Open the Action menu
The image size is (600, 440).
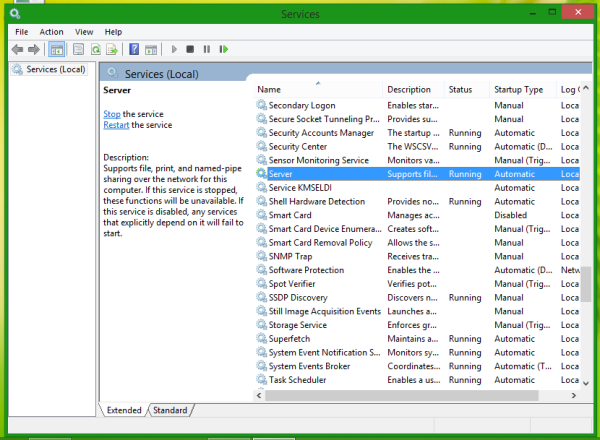51,32
